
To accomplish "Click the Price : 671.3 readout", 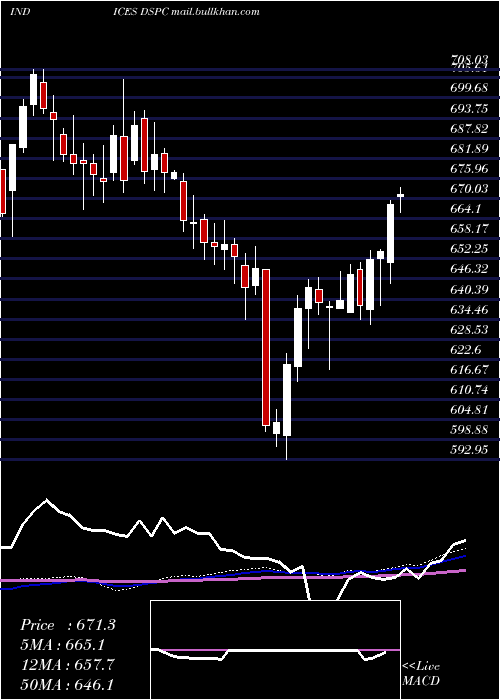I will click(x=68, y=625).
